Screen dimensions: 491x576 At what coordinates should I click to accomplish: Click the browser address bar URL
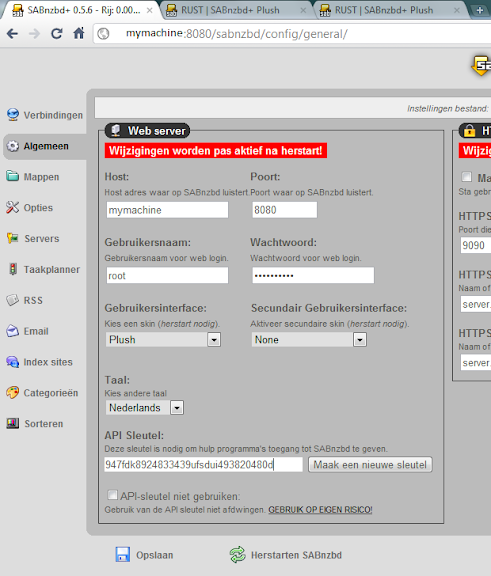237,34
